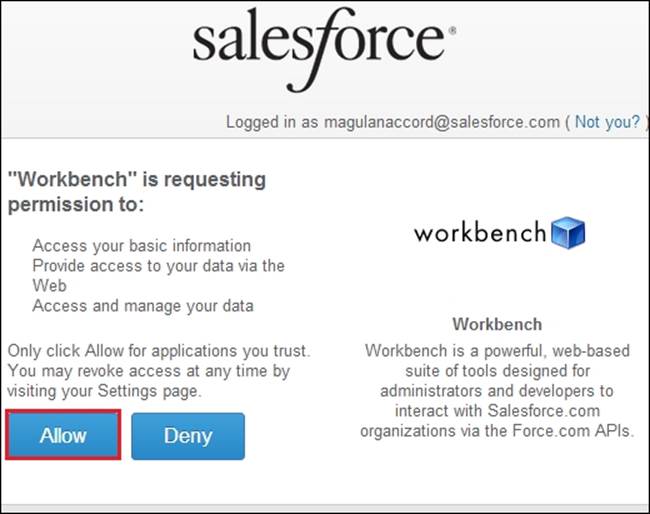Image resolution: width=650 pixels, height=514 pixels.
Task: Select the bold Workbench title above the description
Action: tap(497, 325)
